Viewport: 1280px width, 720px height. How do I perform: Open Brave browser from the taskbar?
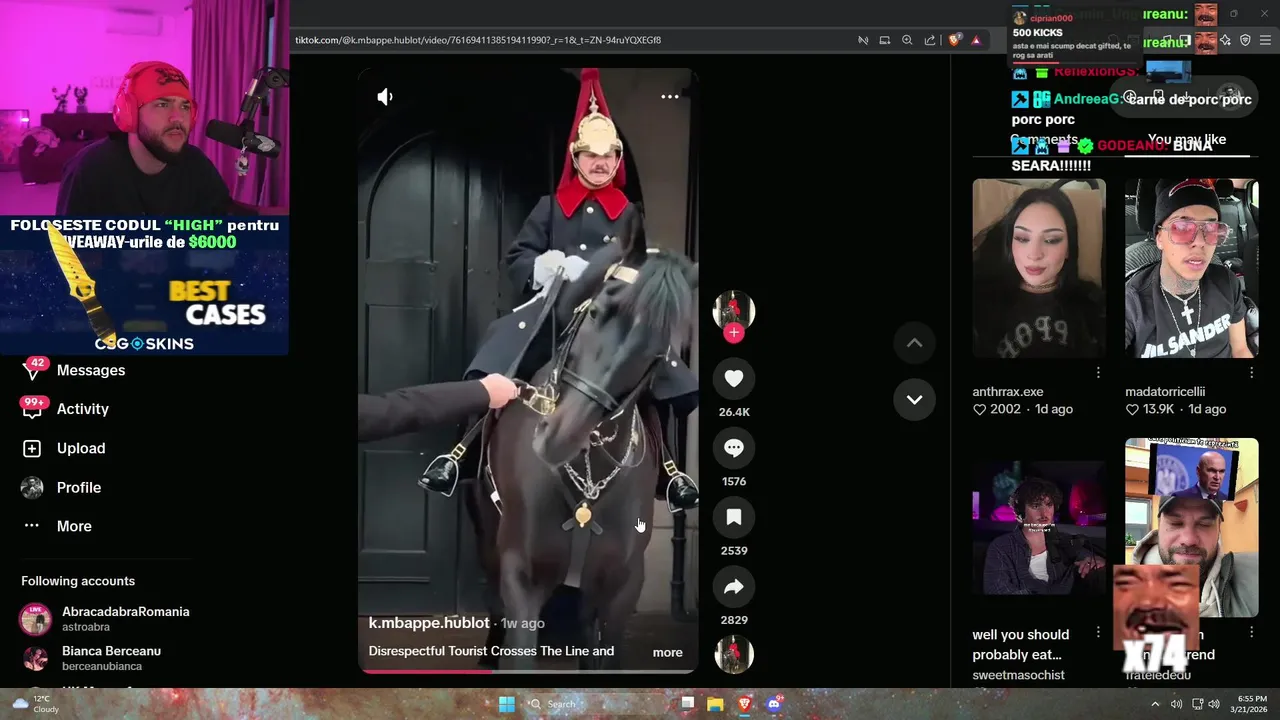coord(744,704)
